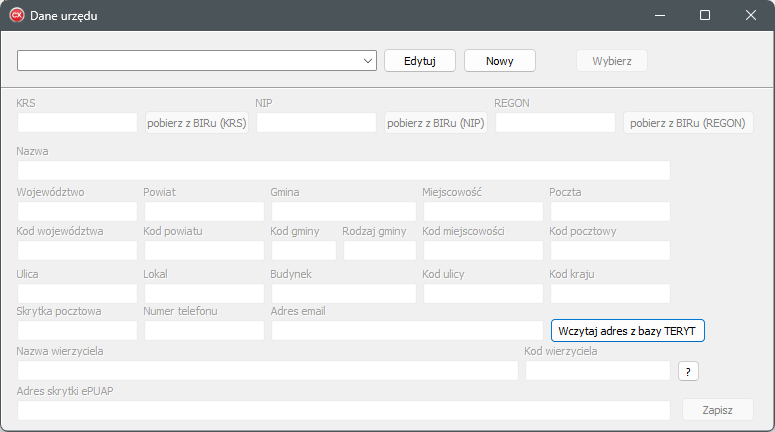The width and height of the screenshot is (775, 432).
Task: Click the Adres email field
Action: tap(407, 331)
